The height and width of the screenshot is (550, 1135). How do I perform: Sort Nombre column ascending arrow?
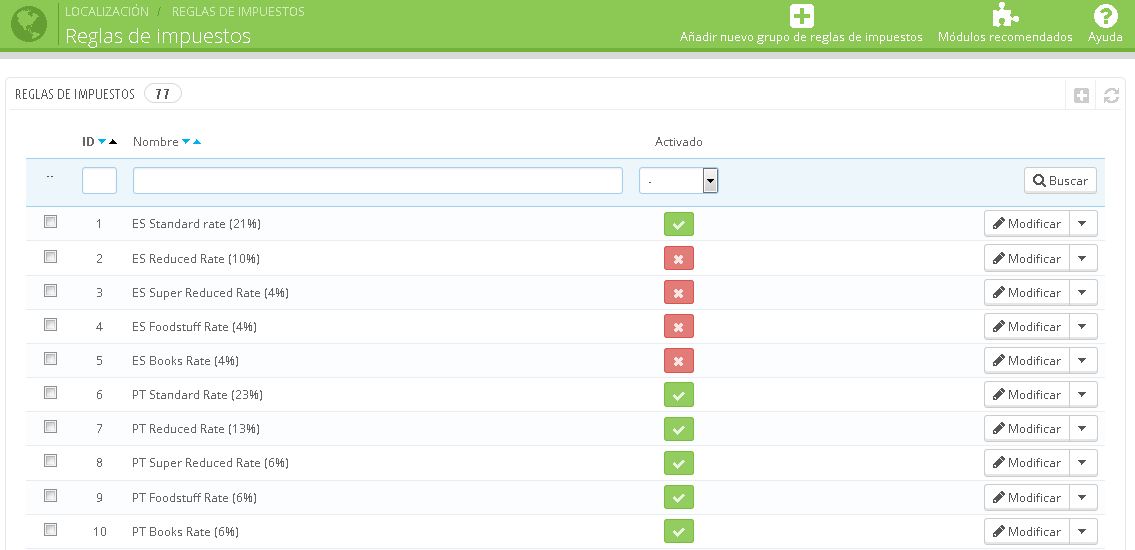(x=197, y=142)
